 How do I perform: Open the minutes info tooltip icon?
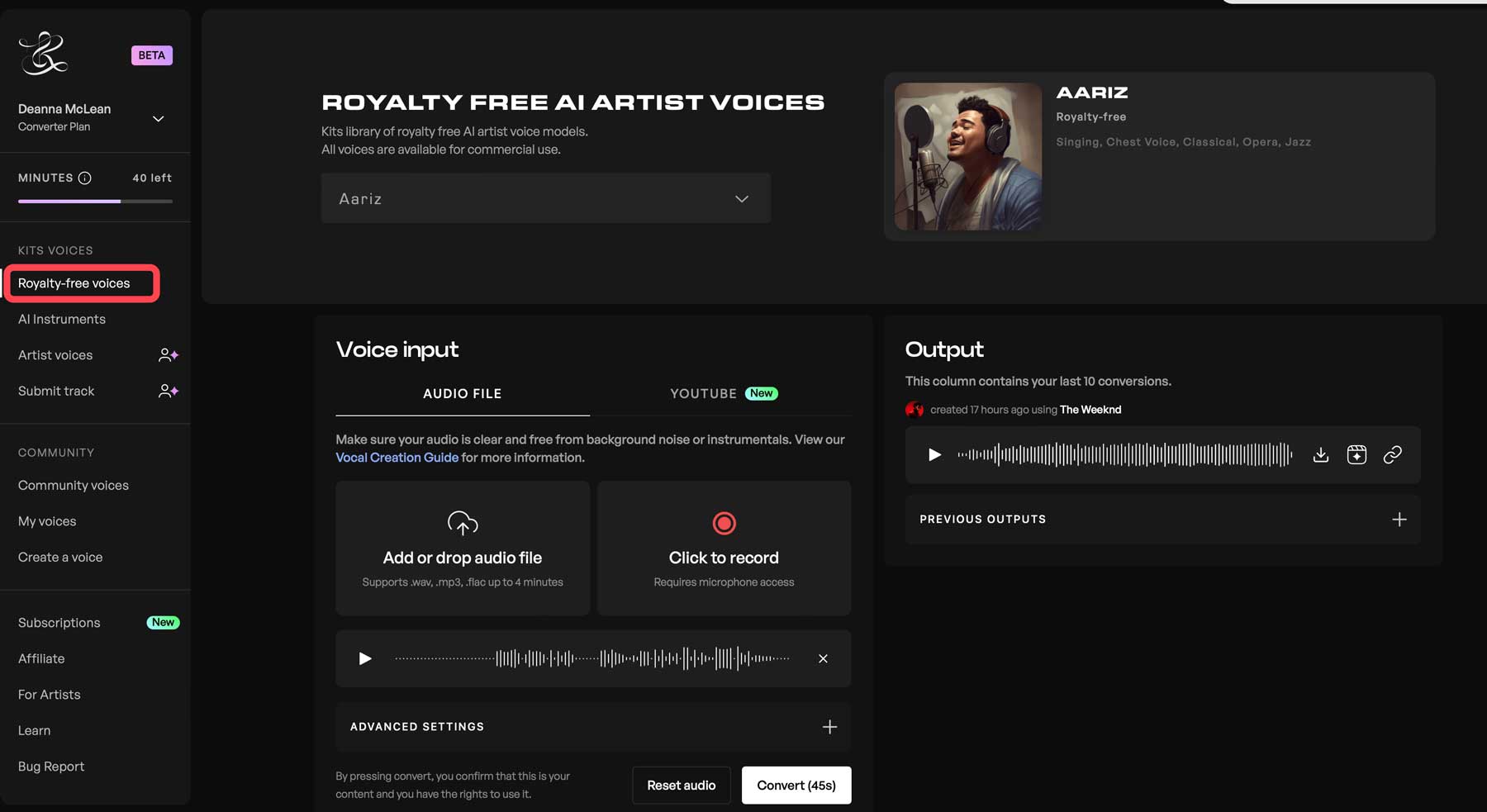tap(86, 177)
